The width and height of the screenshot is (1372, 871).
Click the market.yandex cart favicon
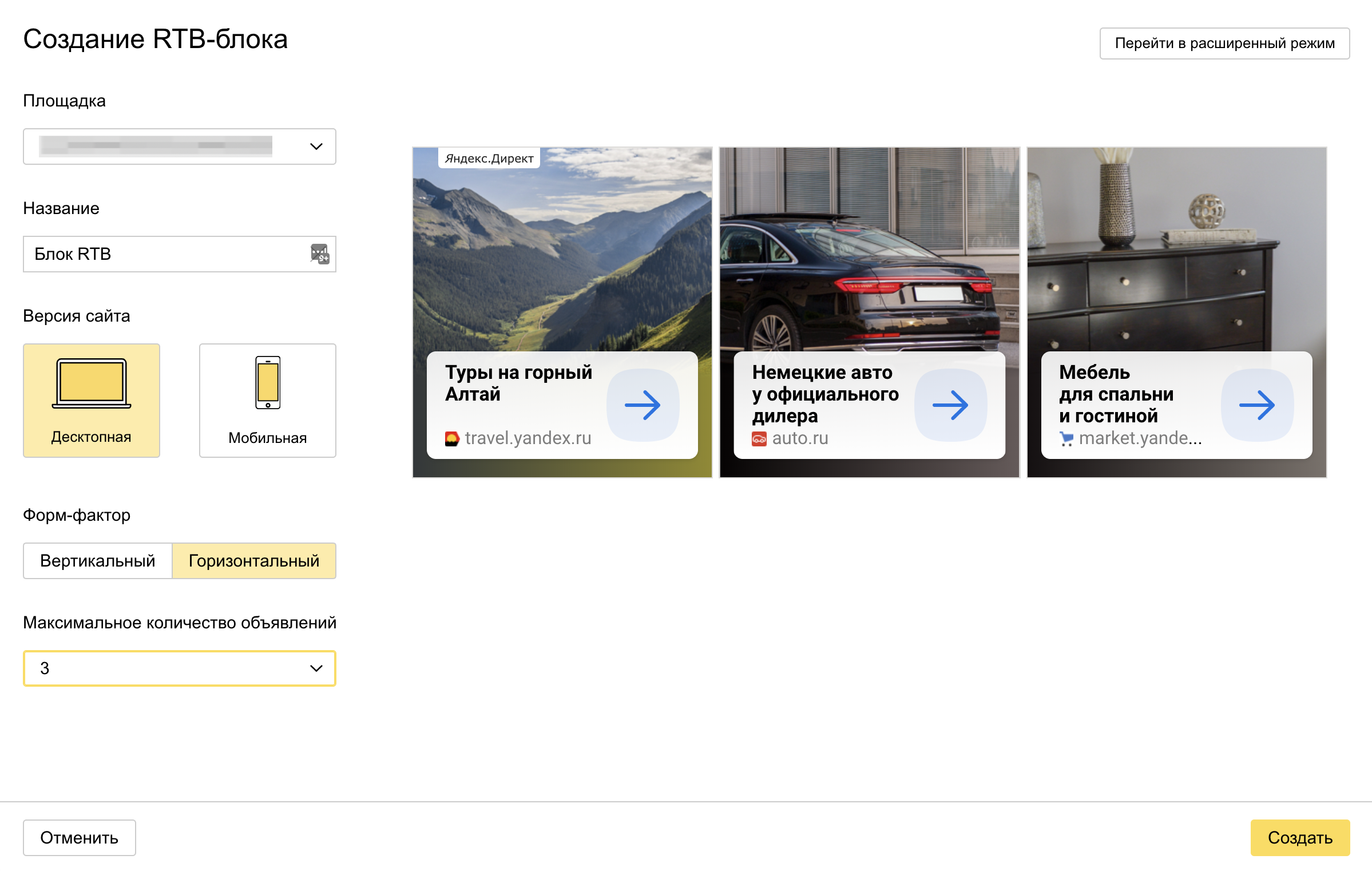point(1066,439)
